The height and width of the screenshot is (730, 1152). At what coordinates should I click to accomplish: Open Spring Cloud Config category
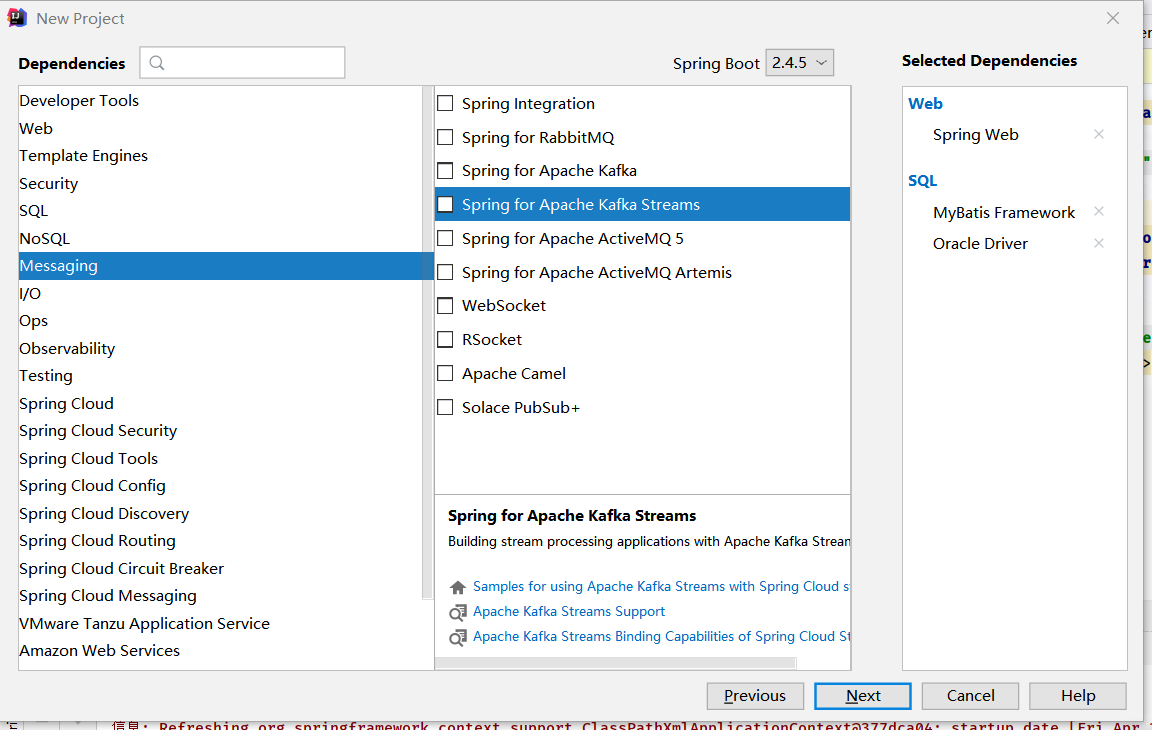coord(220,486)
